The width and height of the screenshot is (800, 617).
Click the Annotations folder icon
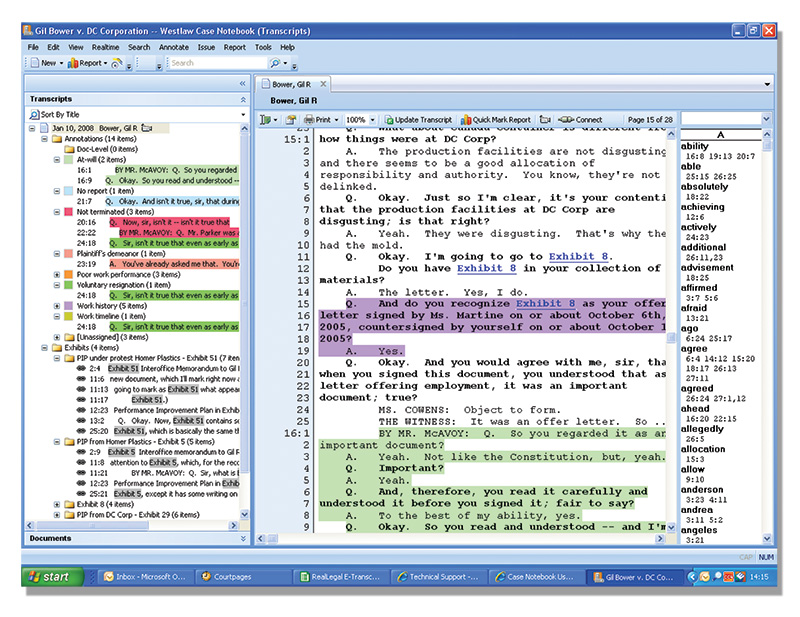pyautogui.click(x=57, y=139)
